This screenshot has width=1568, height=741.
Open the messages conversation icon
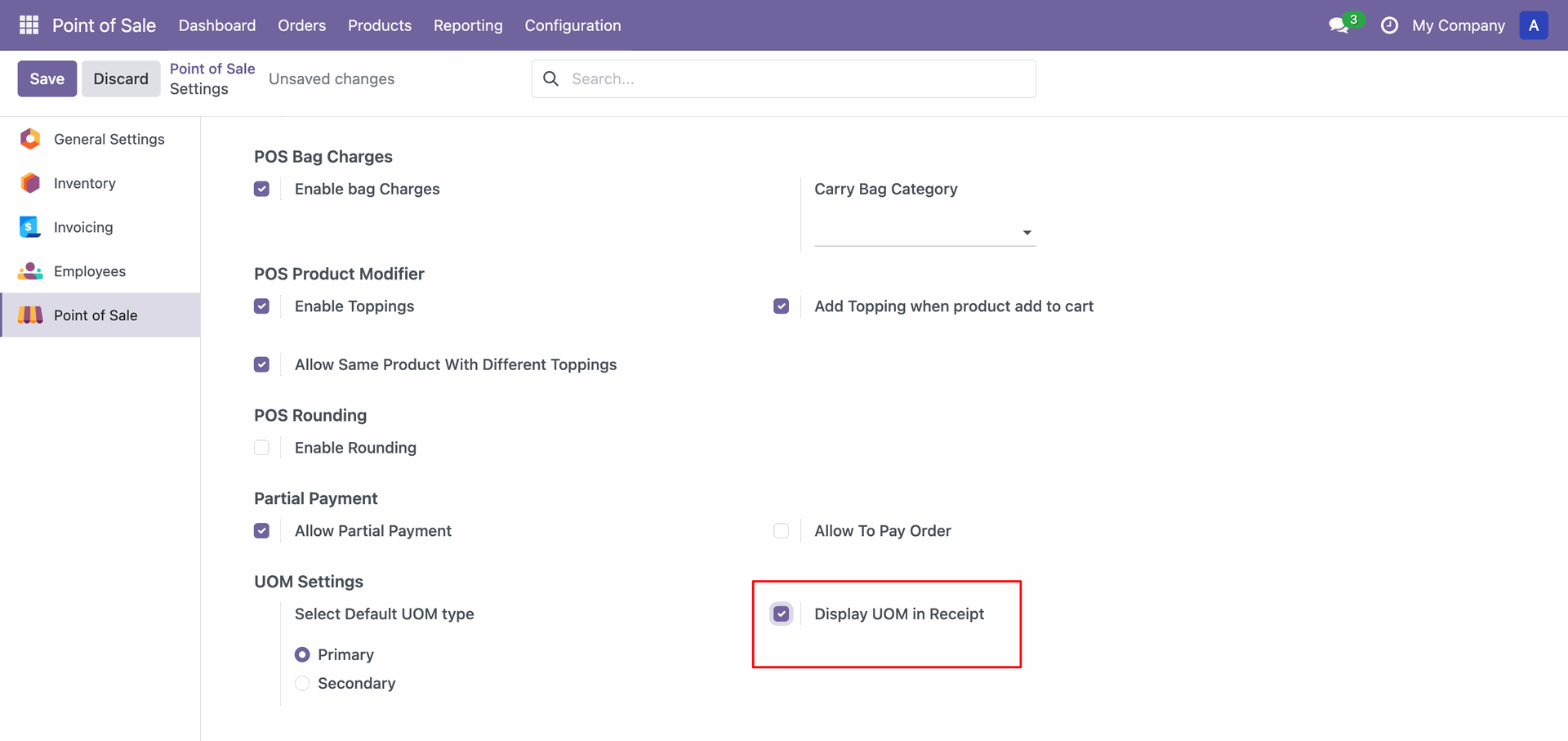tap(1338, 25)
